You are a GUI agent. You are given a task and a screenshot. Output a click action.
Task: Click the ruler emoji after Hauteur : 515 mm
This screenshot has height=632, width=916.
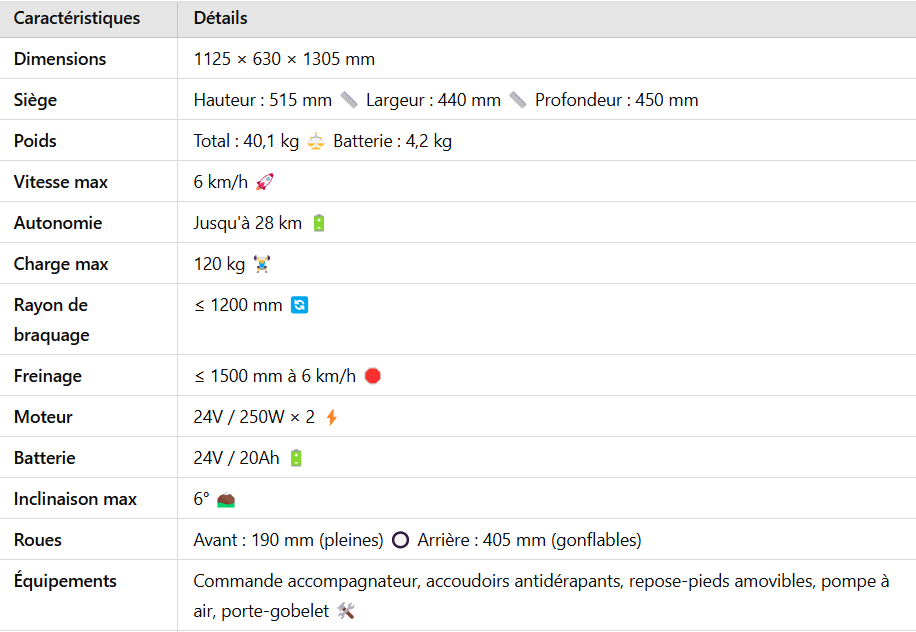click(x=349, y=100)
